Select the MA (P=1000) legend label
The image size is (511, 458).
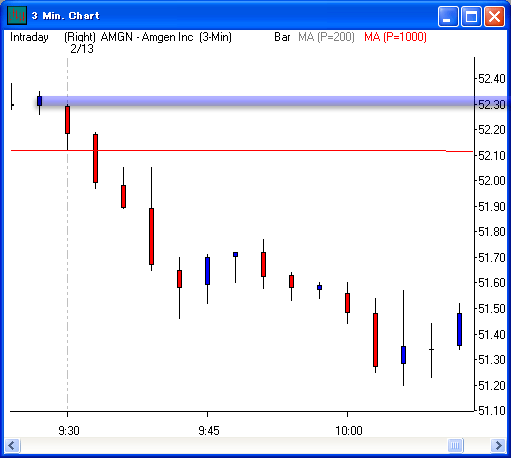tap(395, 37)
